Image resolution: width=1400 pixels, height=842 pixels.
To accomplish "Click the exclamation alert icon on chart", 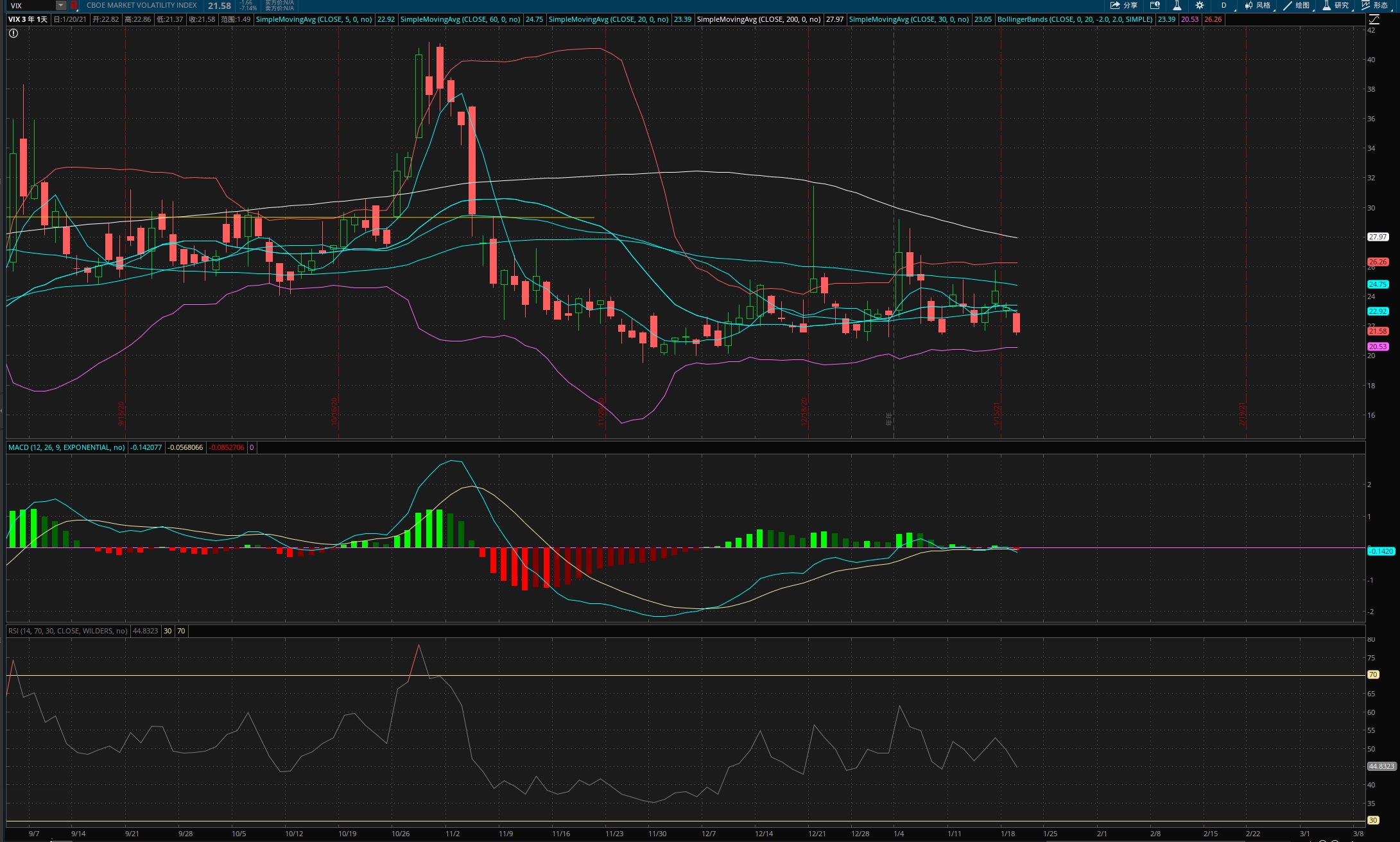I will tap(13, 33).
